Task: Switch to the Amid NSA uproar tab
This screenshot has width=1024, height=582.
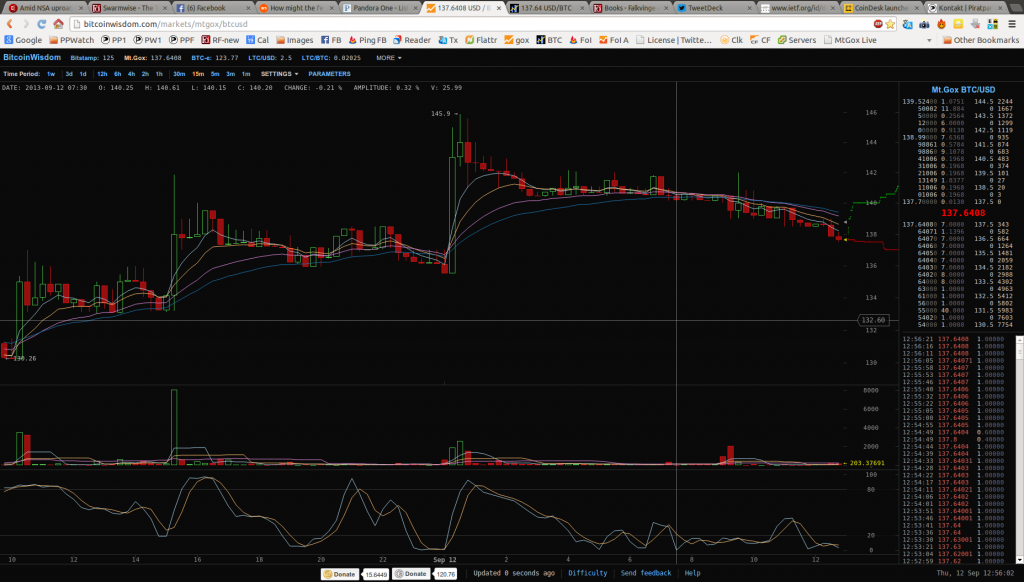Action: (44, 8)
